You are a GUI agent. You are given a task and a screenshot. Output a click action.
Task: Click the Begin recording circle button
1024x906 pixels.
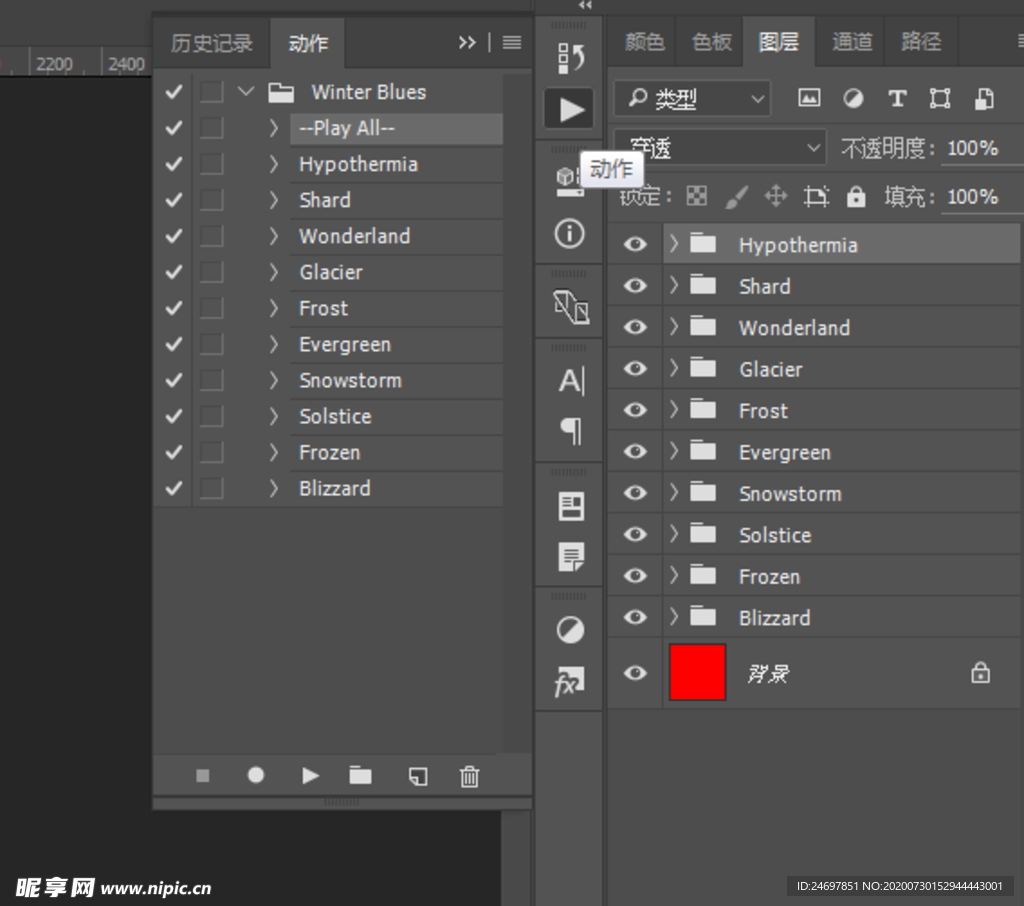(256, 776)
